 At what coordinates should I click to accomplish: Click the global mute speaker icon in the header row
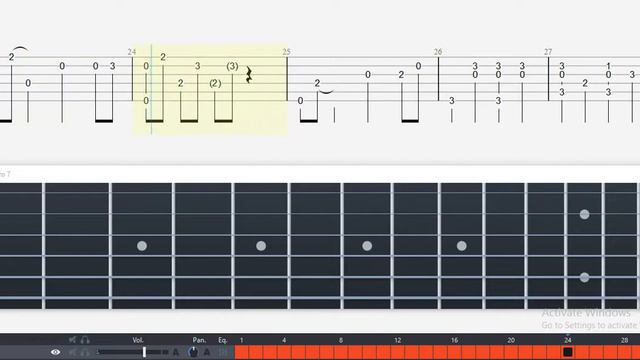coord(73,340)
